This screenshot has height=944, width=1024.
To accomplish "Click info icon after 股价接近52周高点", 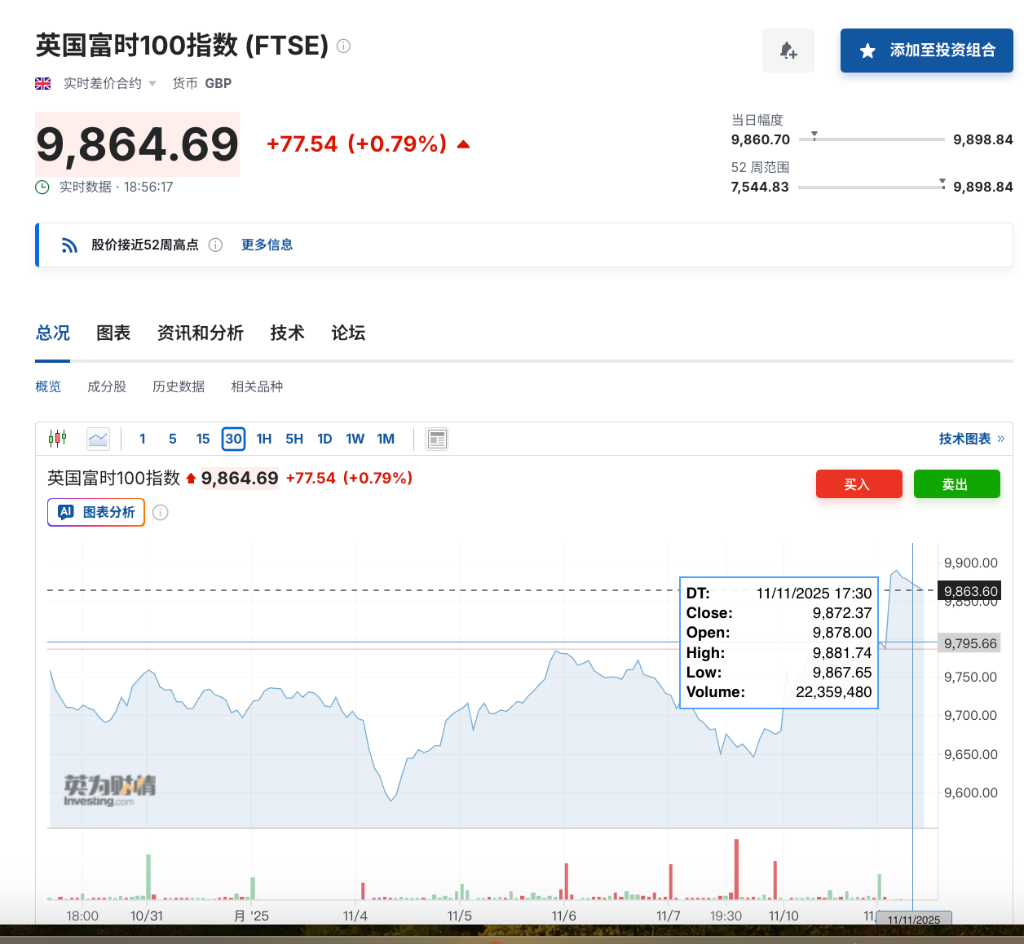I will 215,245.
